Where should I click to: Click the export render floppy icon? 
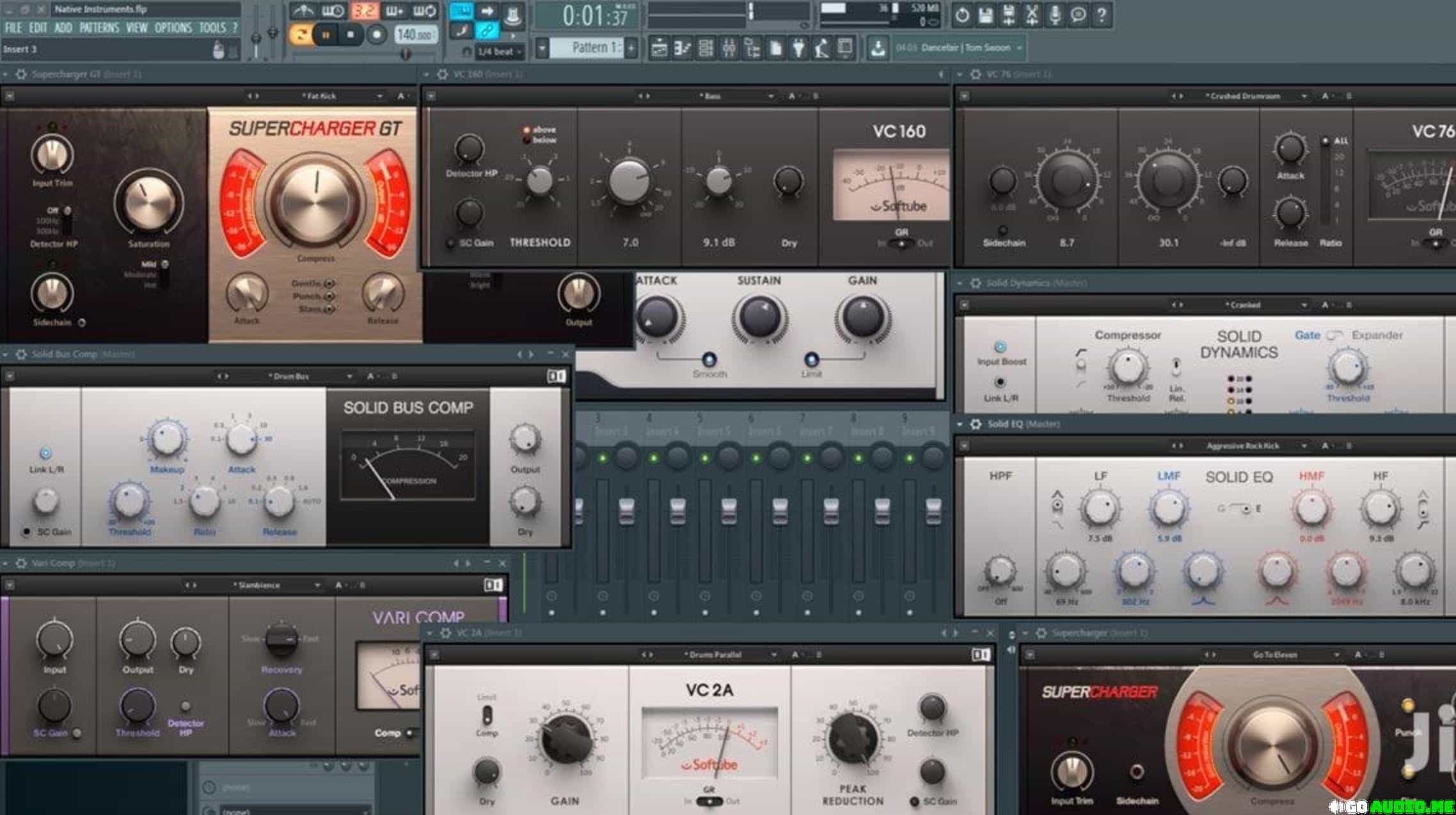(1009, 15)
